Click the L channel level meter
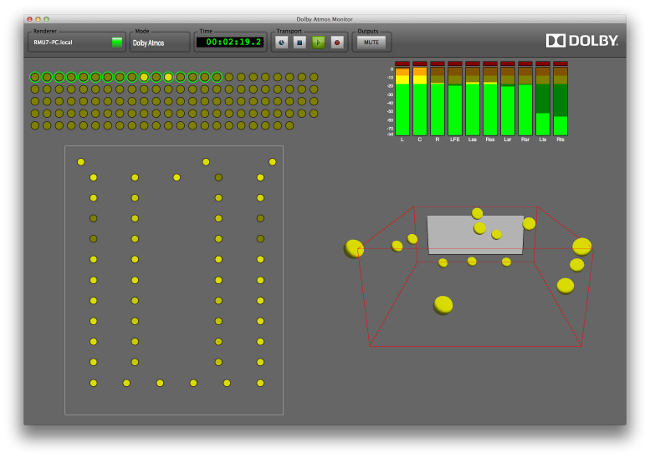 click(402, 101)
